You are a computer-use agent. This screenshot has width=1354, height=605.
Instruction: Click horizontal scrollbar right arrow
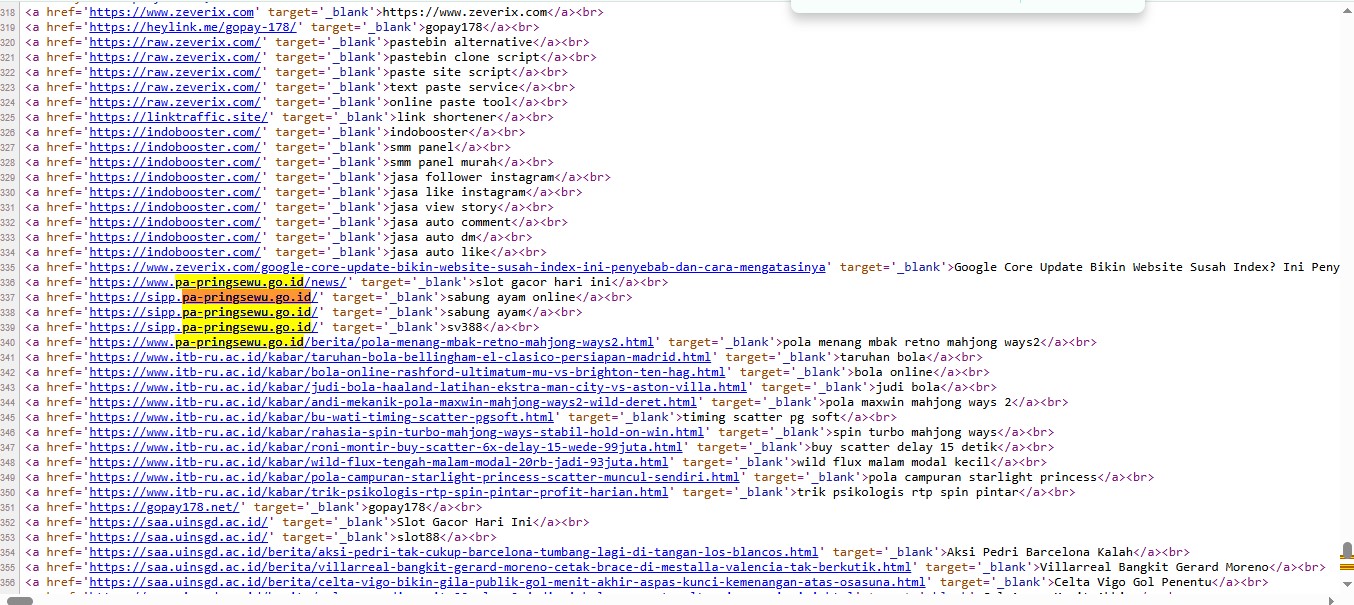[1329, 600]
